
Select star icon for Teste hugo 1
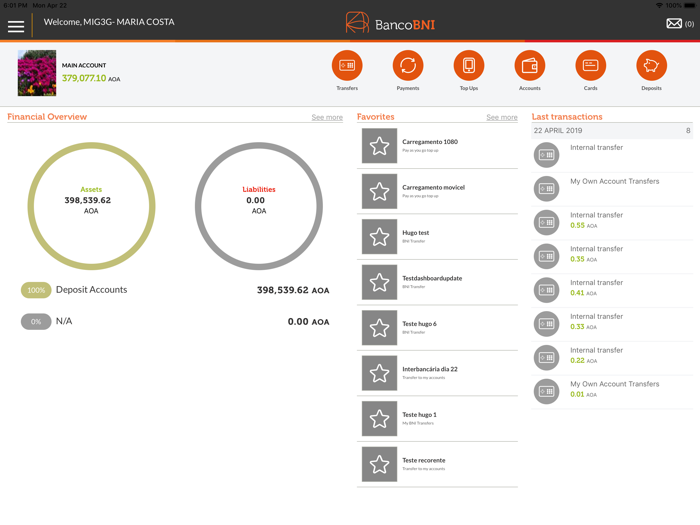click(379, 419)
